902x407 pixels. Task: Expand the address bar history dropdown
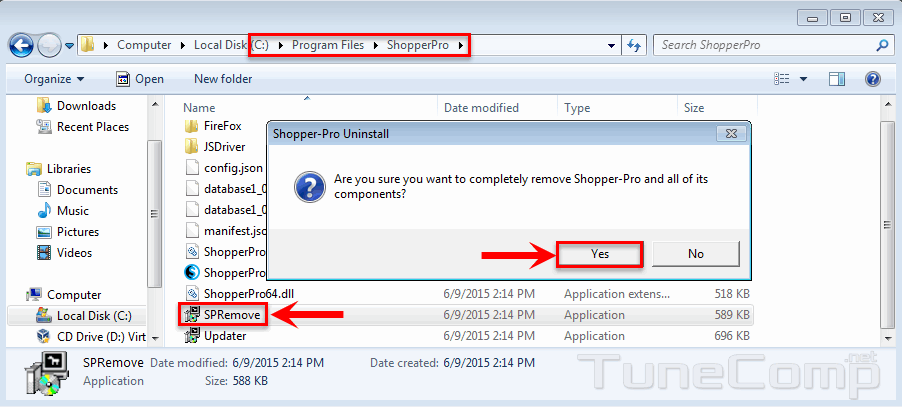[x=611, y=45]
